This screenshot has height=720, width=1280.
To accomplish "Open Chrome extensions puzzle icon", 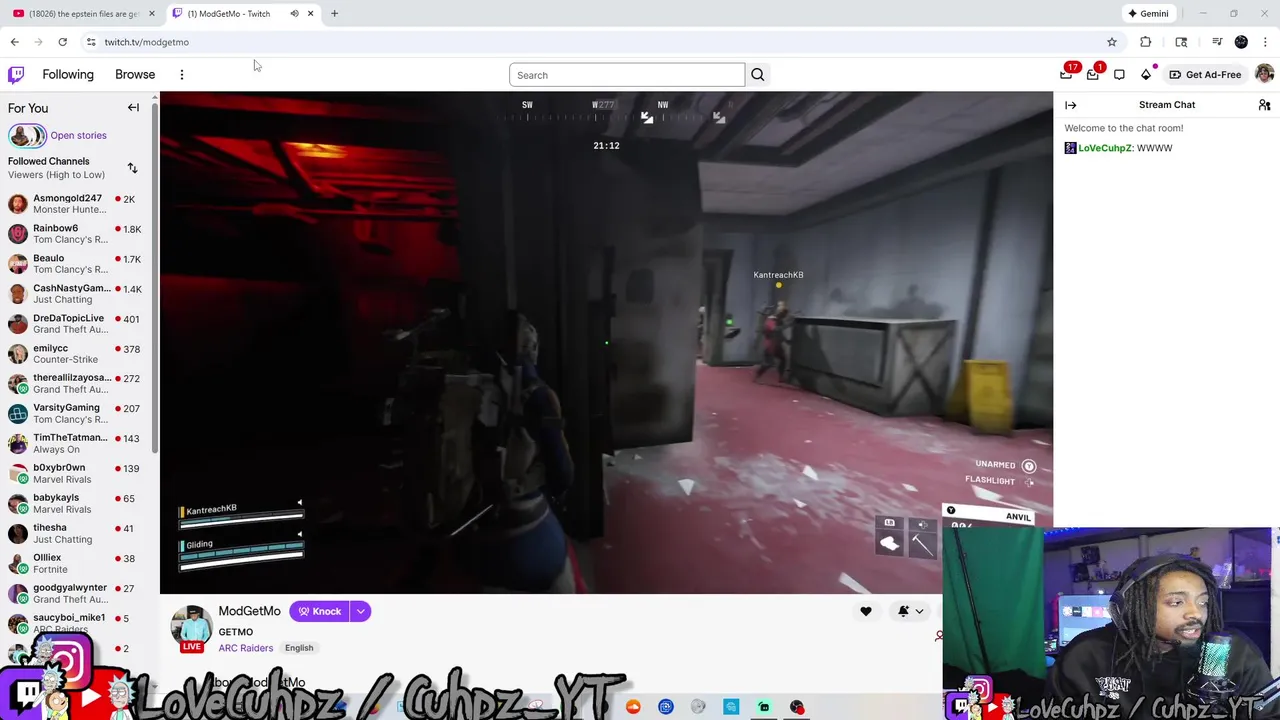I will [x=1146, y=42].
